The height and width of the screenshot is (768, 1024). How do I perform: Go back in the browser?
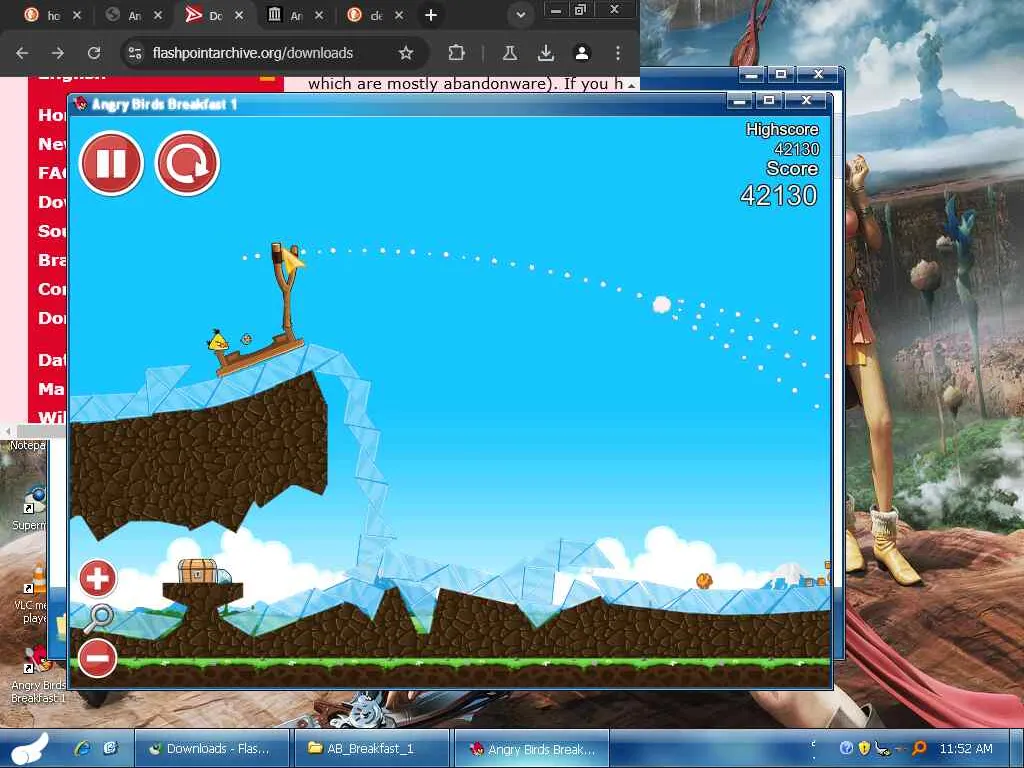point(22,53)
